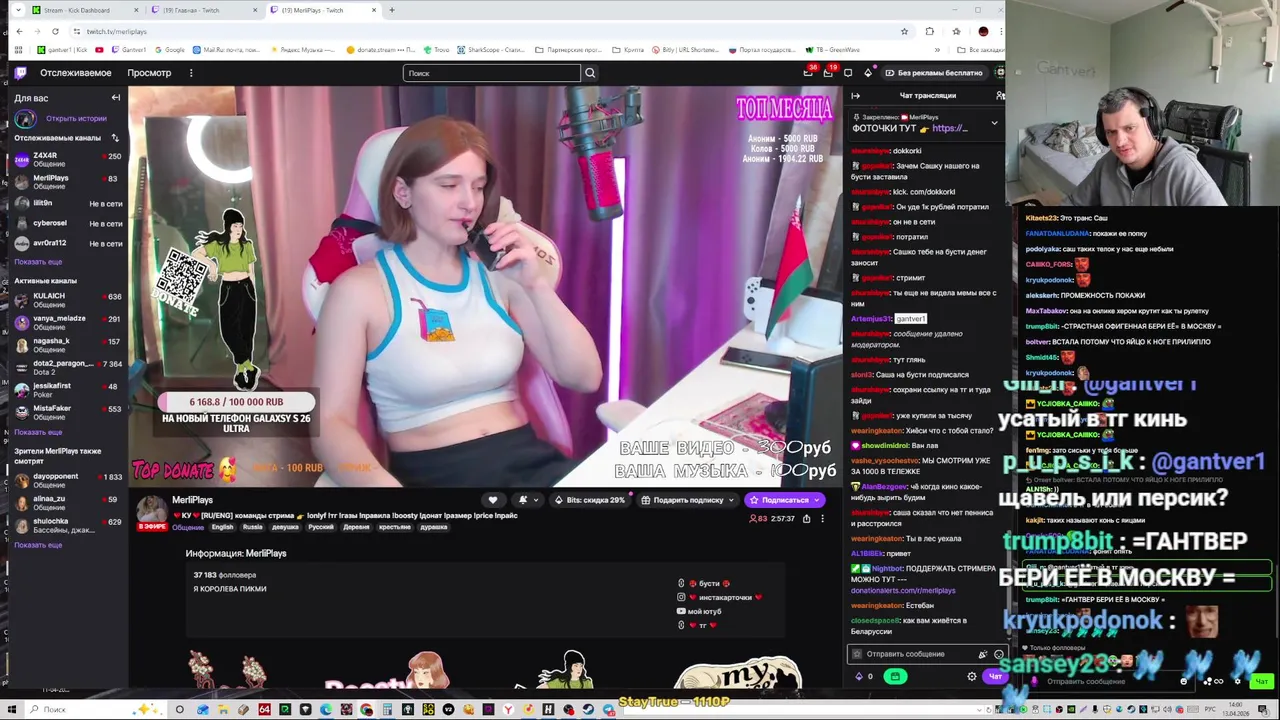Image resolution: width=1280 pixels, height=720 pixels.
Task: Open Общение category link under title
Action: (187, 527)
